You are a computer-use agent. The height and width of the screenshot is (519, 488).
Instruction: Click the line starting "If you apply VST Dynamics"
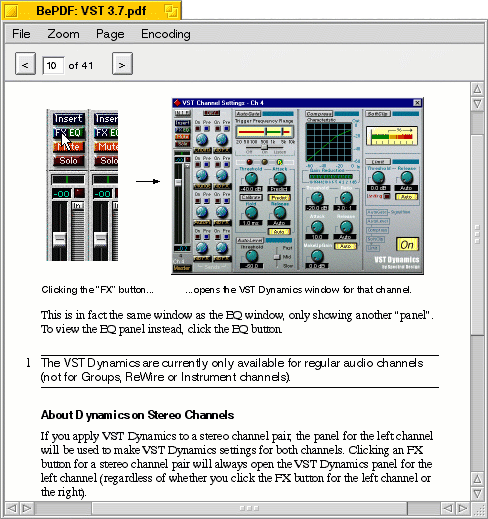coord(237,436)
